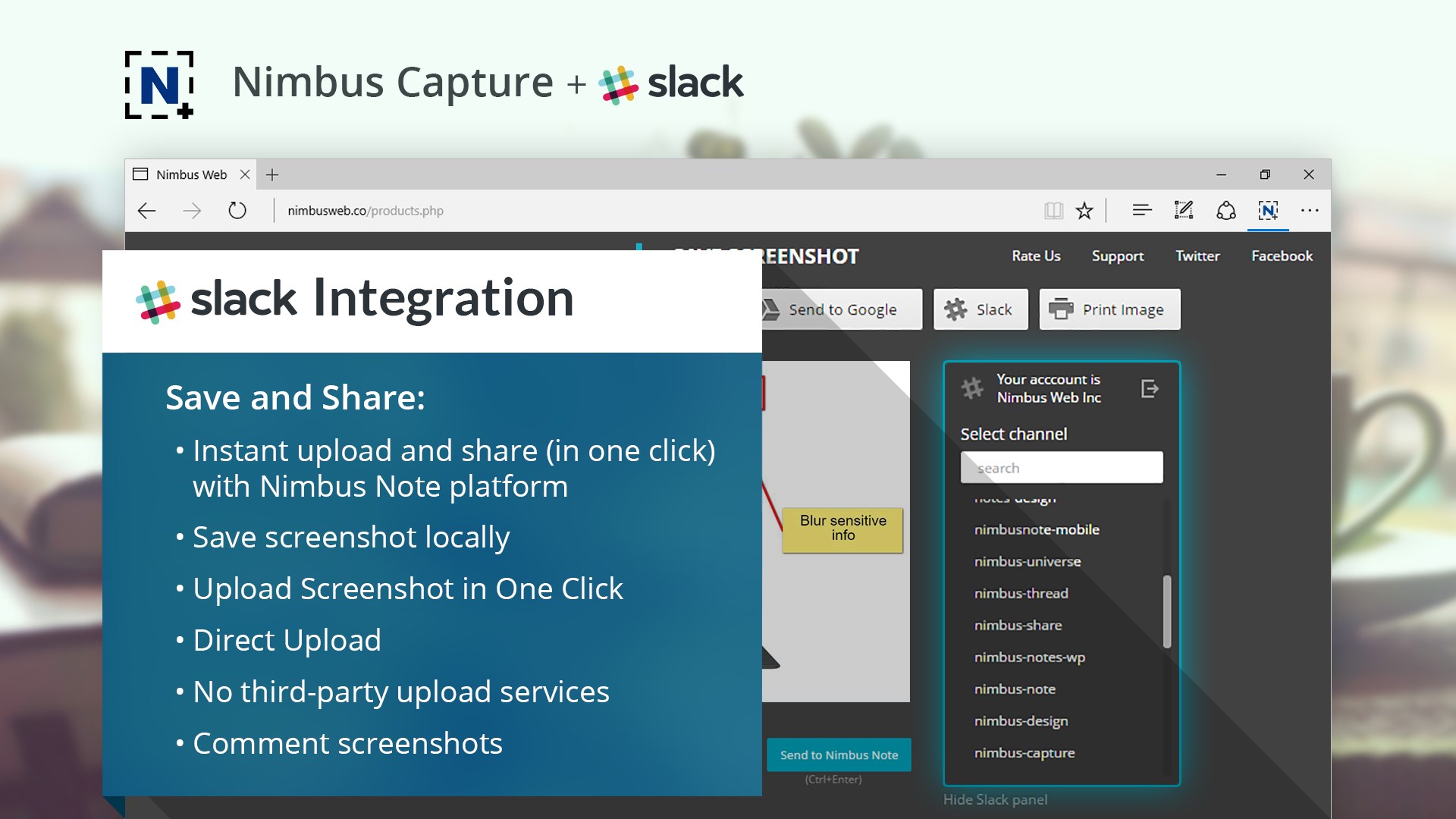Open a new browser tab

[272, 175]
